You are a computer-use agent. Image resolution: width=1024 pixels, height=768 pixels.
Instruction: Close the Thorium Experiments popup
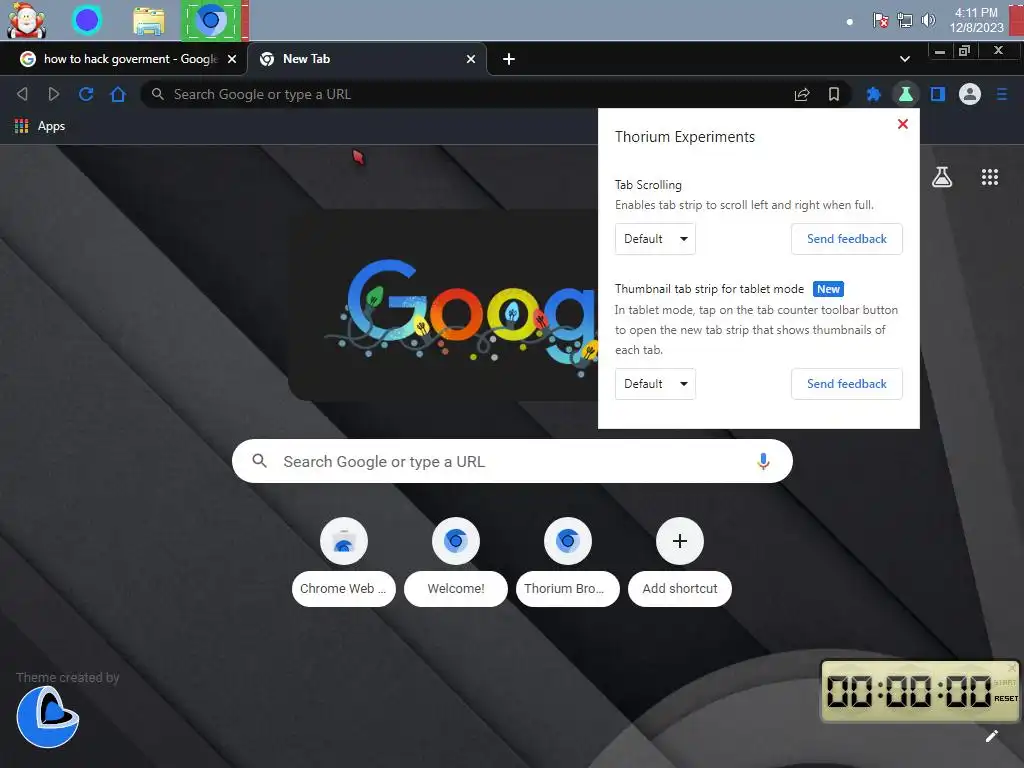coord(903,124)
